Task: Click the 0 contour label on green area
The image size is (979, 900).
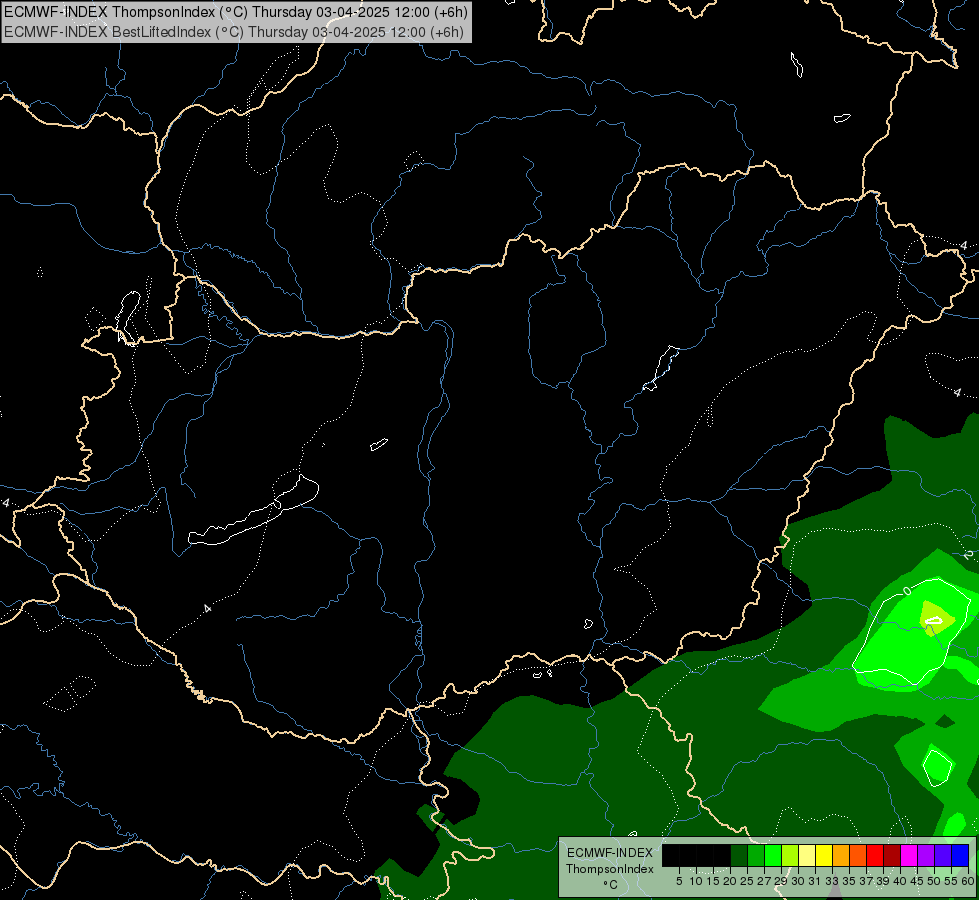Action: pyautogui.click(x=907, y=590)
